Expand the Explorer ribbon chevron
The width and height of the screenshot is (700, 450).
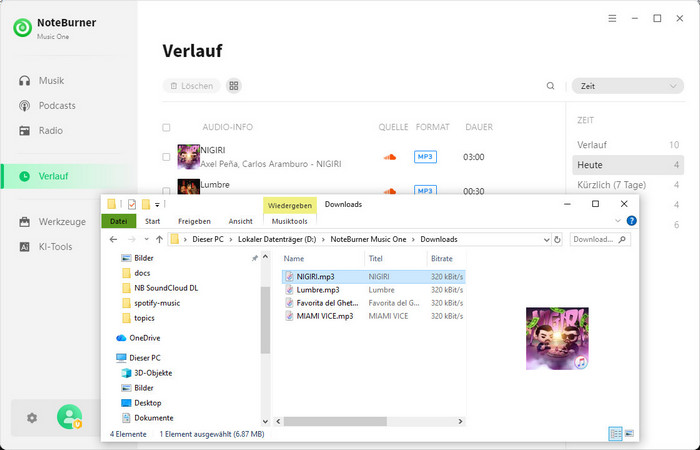click(618, 221)
